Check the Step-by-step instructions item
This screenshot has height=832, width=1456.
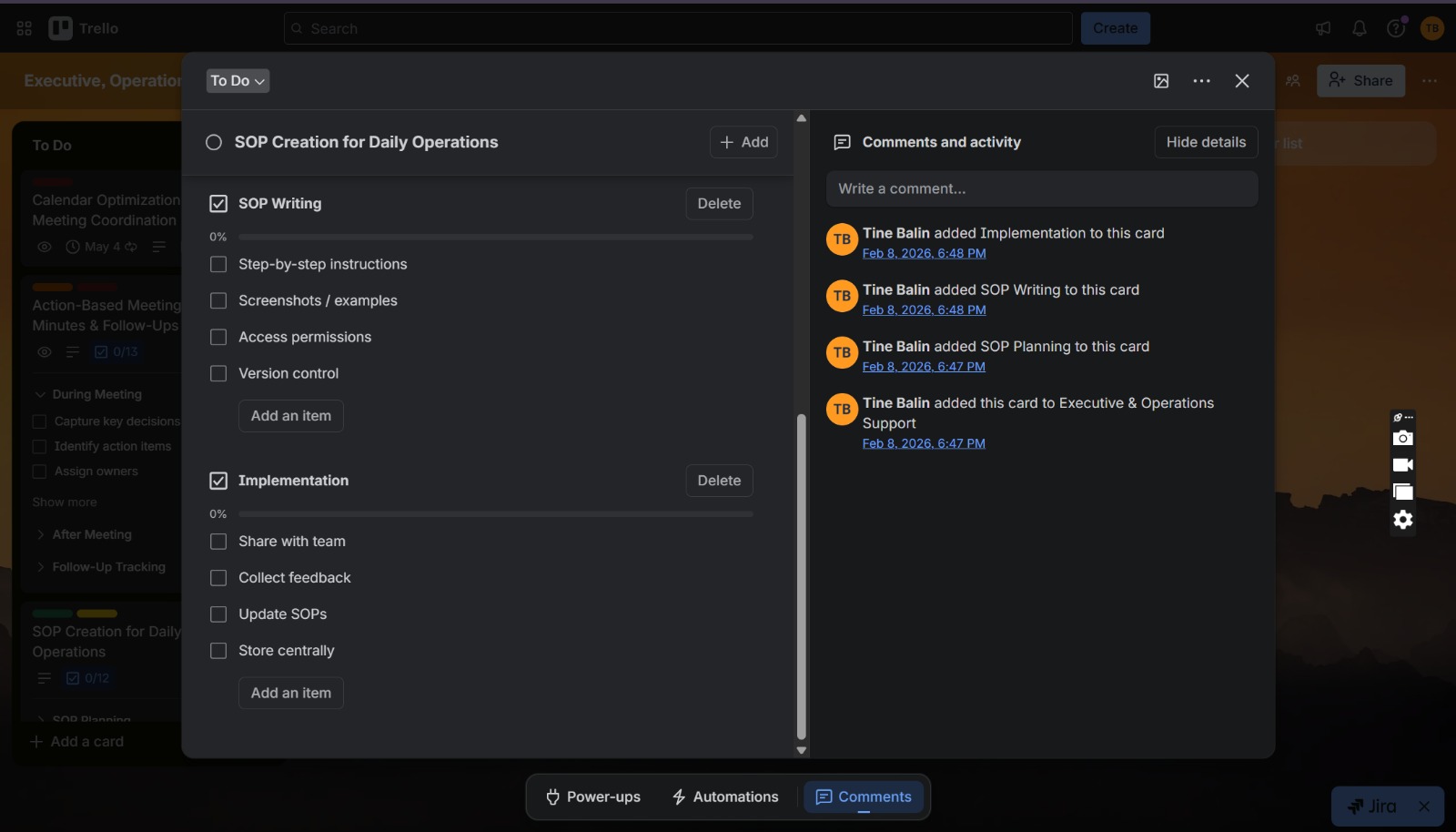pos(218,264)
